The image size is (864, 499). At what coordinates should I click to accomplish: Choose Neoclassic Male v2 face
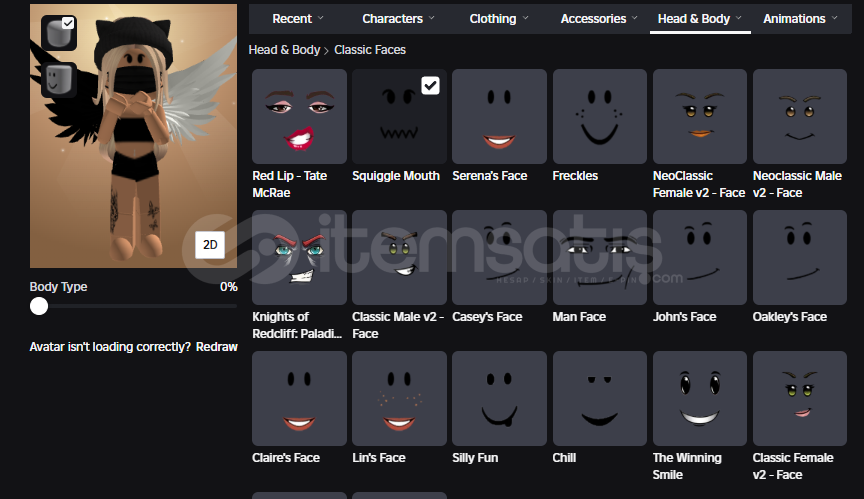pos(800,116)
